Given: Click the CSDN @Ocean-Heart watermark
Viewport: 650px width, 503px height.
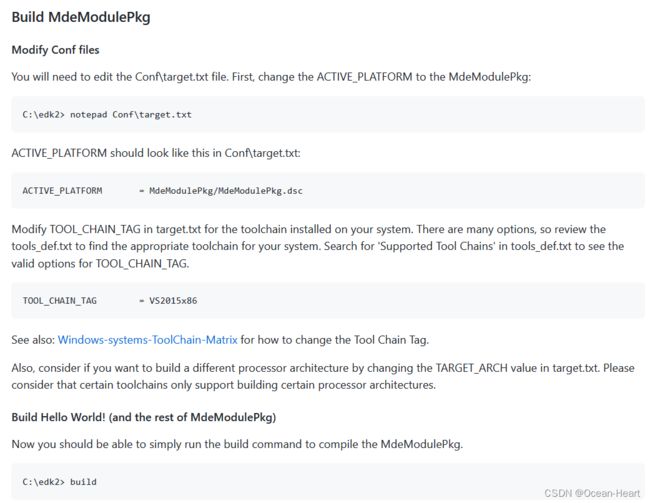Looking at the screenshot, I should pyautogui.click(x=592, y=493).
